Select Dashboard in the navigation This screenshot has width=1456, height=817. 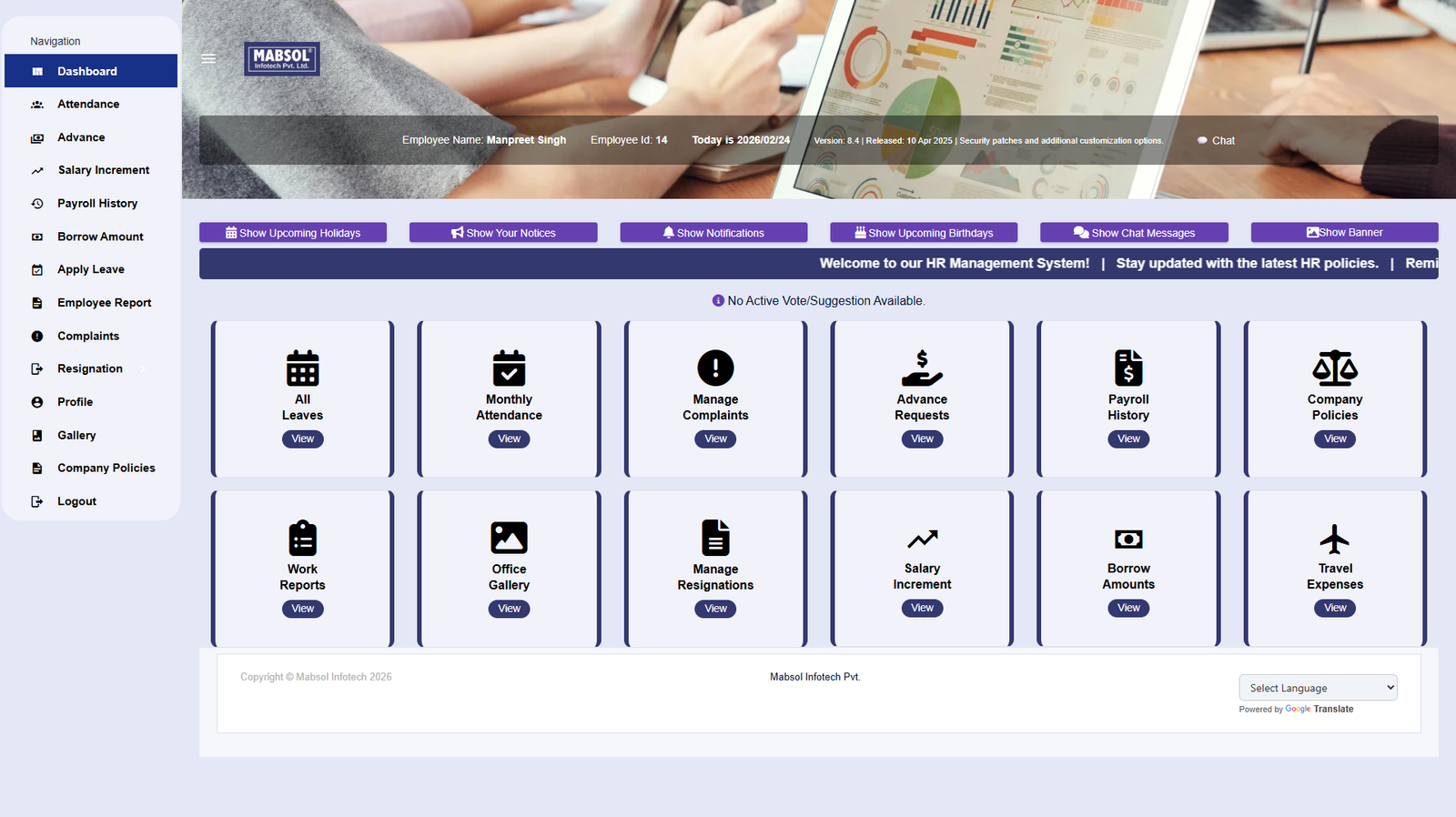tap(91, 71)
